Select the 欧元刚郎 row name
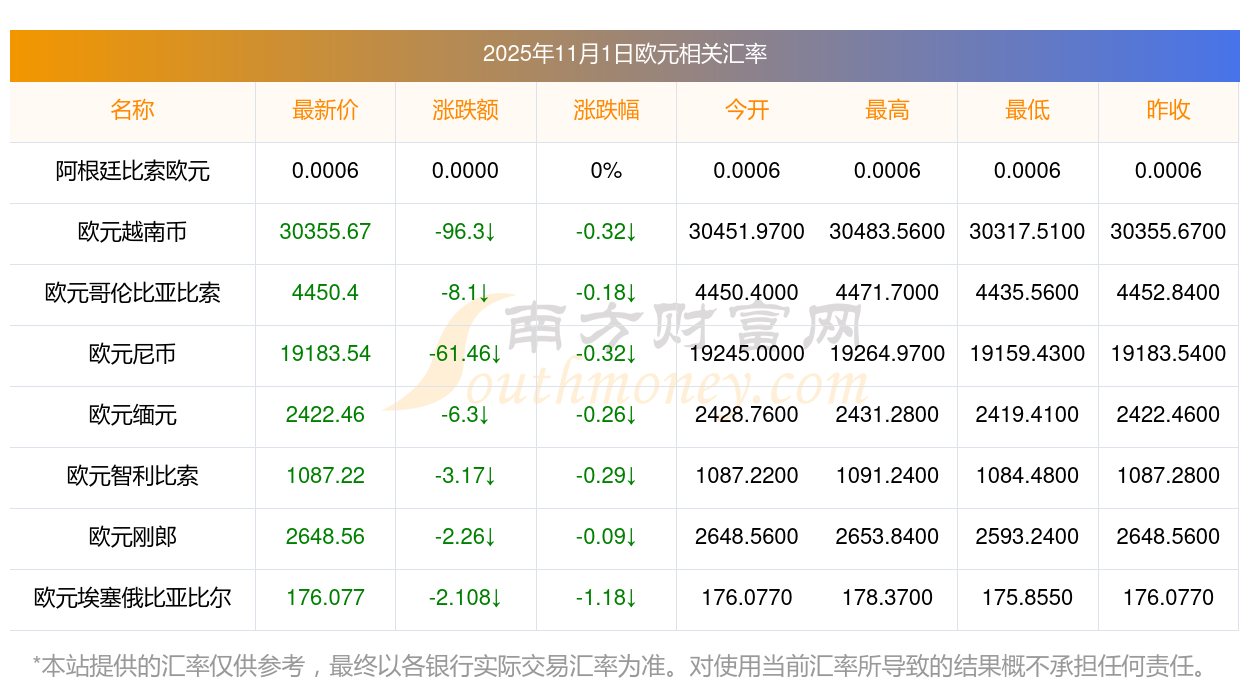This screenshot has height=697, width=1250. (x=132, y=537)
